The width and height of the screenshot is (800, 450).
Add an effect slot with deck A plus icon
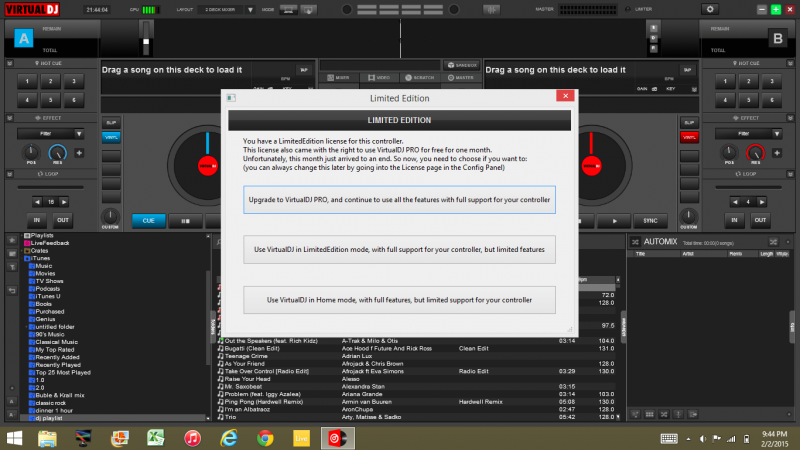click(x=79, y=153)
